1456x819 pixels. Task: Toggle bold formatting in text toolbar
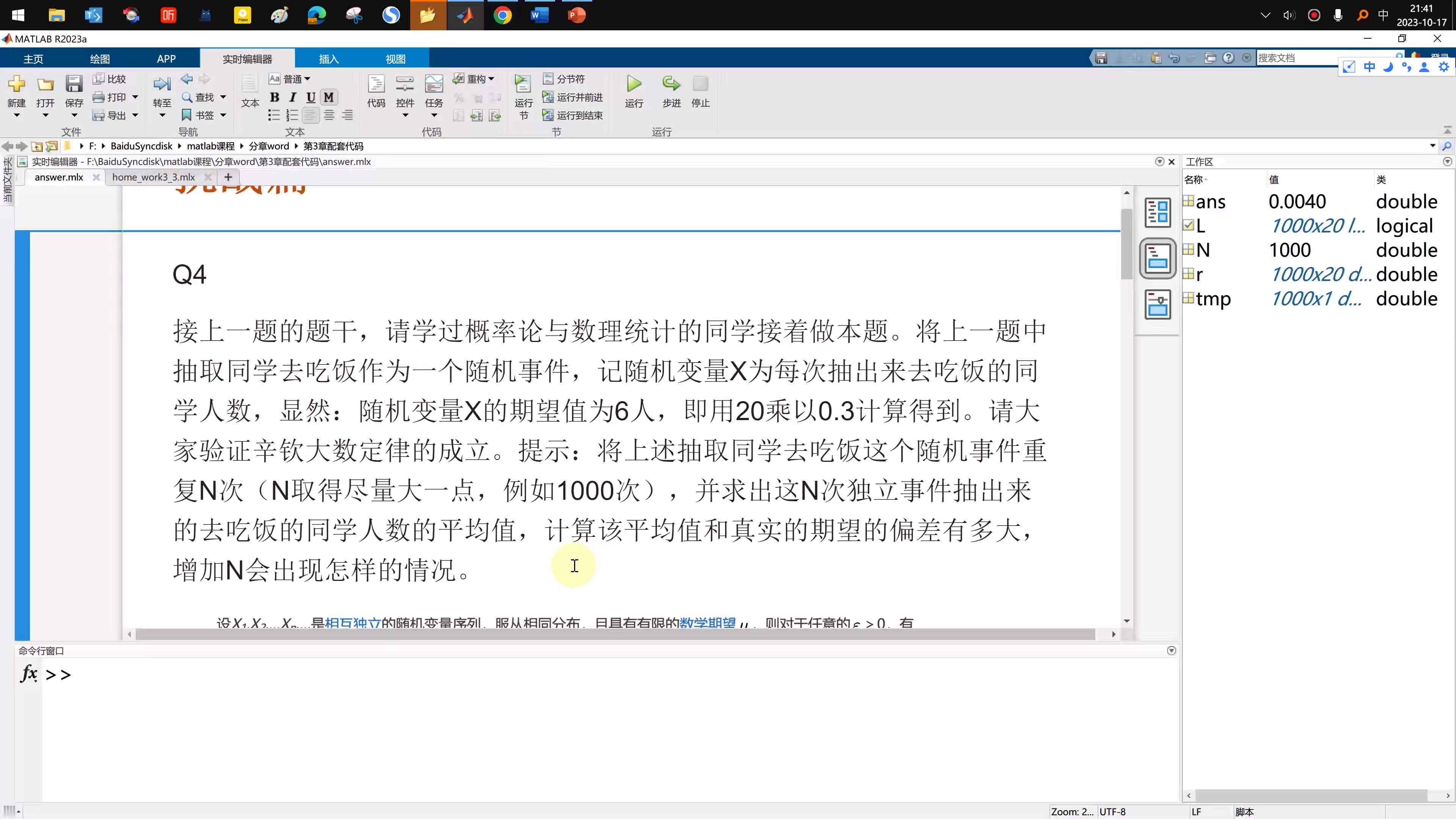(x=274, y=97)
